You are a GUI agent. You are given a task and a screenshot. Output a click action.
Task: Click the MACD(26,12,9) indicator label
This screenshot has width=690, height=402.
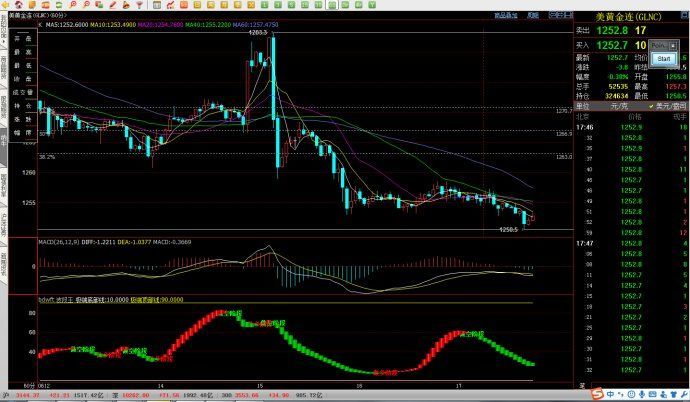(59, 242)
